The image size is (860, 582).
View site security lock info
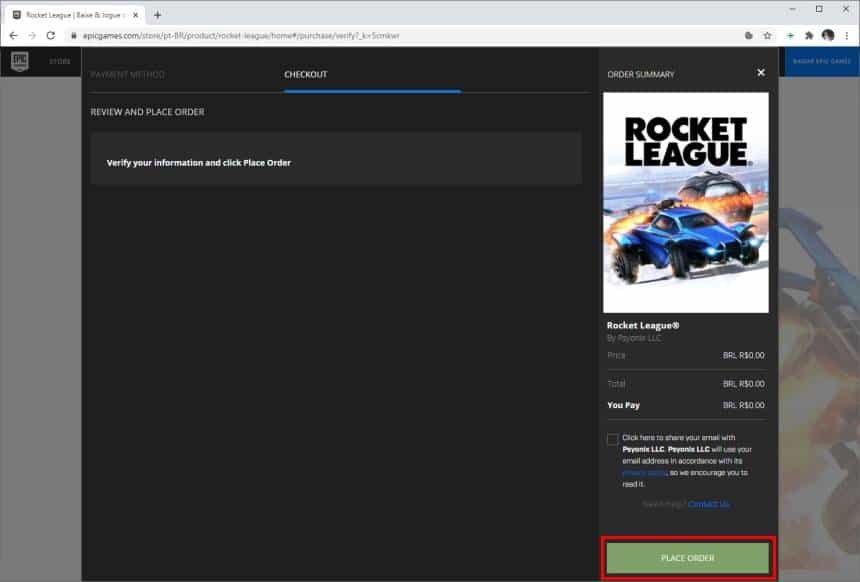73,36
